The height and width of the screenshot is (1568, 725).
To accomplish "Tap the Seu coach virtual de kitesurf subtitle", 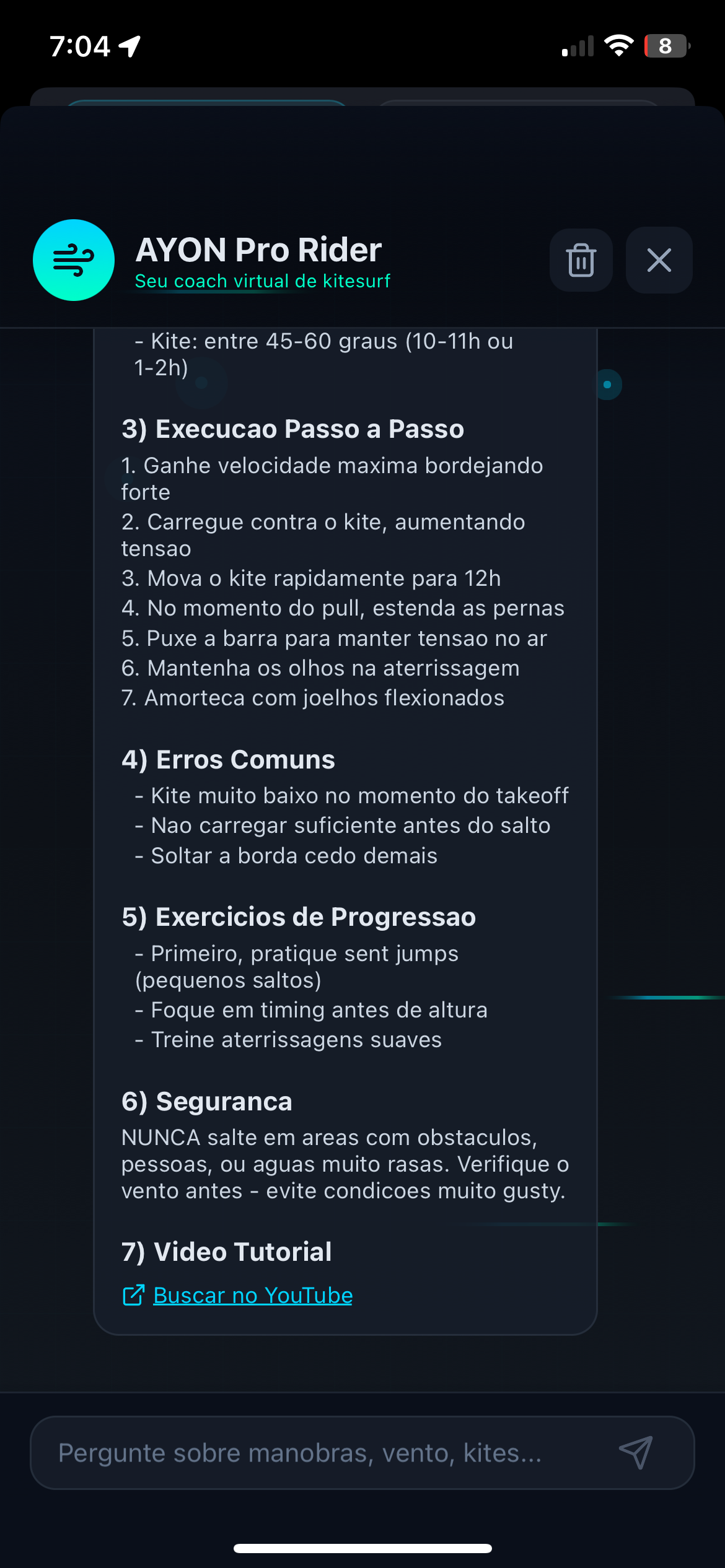I will tap(263, 281).
